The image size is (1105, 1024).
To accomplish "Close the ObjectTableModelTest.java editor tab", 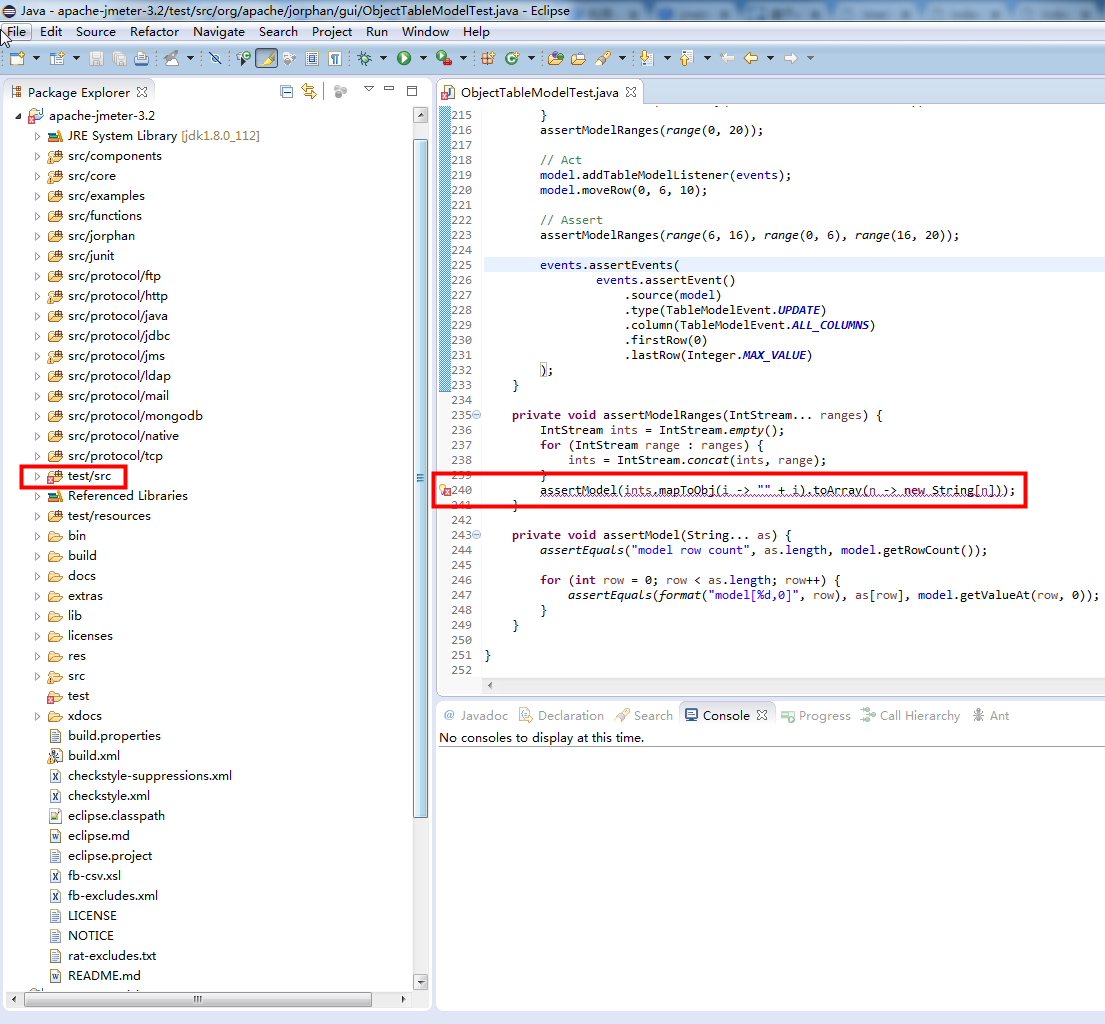I will tap(631, 92).
